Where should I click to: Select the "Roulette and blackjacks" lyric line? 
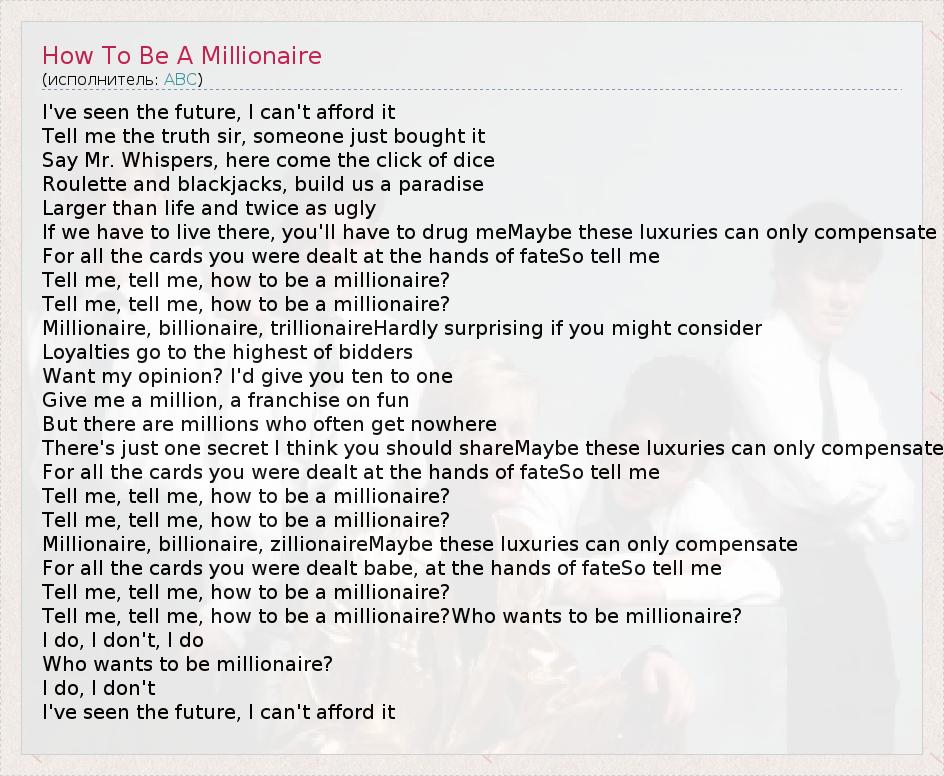pos(262,184)
